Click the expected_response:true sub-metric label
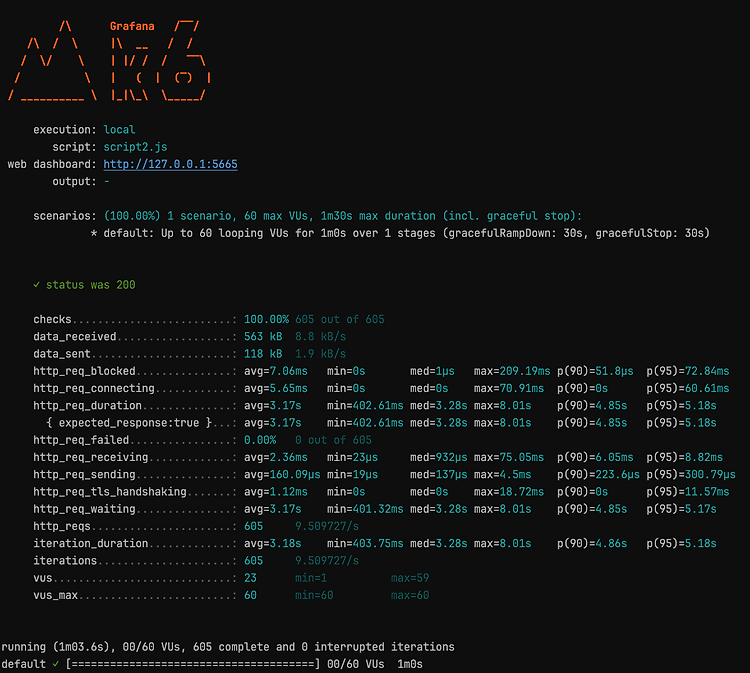 point(129,423)
